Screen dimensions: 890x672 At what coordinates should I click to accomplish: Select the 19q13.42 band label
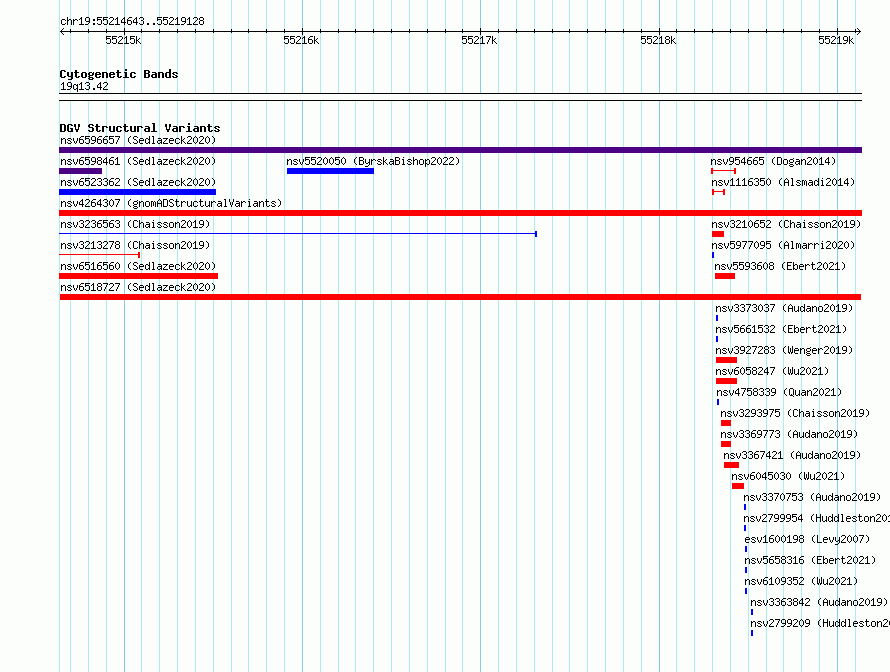click(84, 86)
